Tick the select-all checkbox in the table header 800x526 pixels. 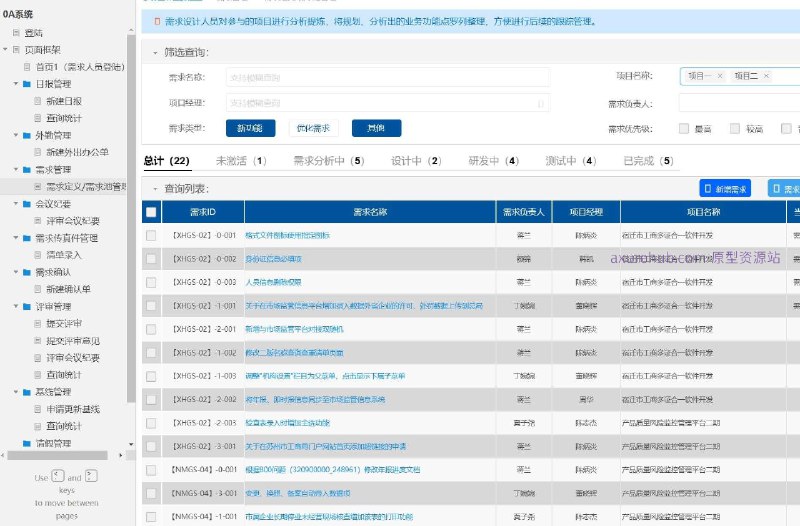click(x=151, y=212)
